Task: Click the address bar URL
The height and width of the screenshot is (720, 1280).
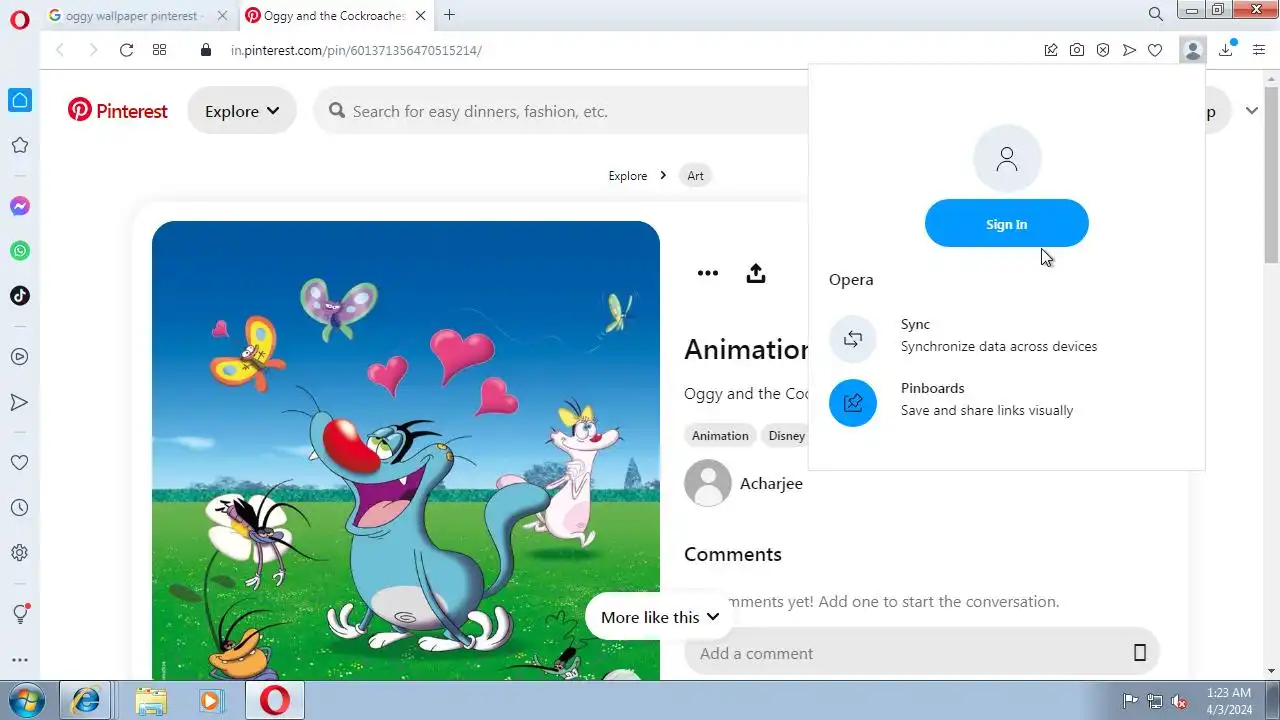Action: click(356, 50)
